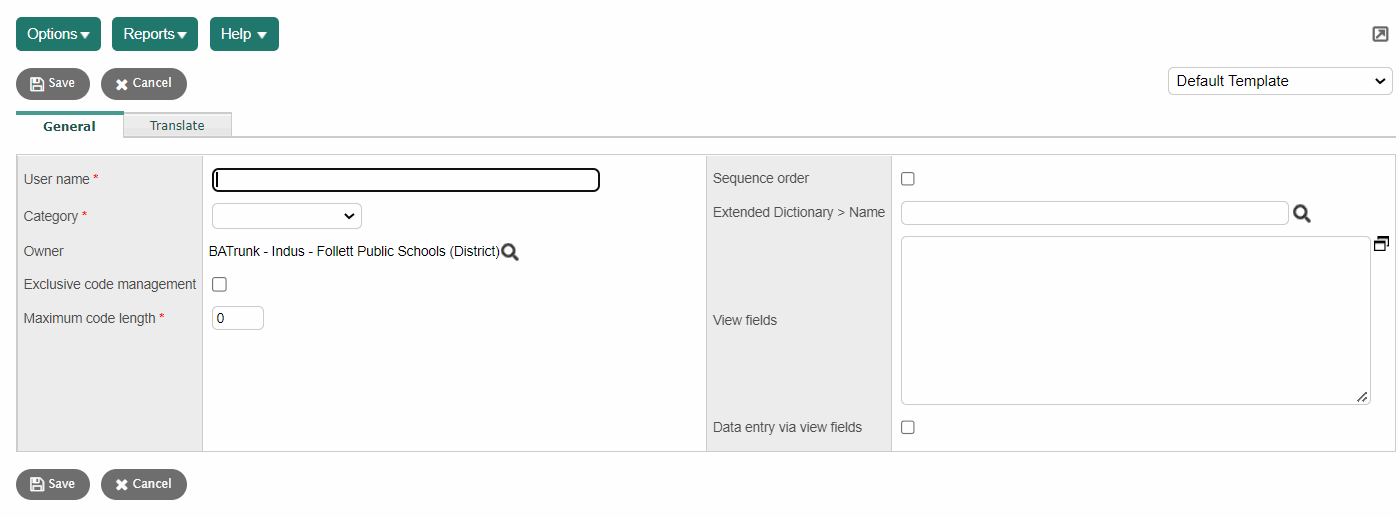Select the General tab
Viewport: 1399px width, 518px height.
pyautogui.click(x=70, y=127)
